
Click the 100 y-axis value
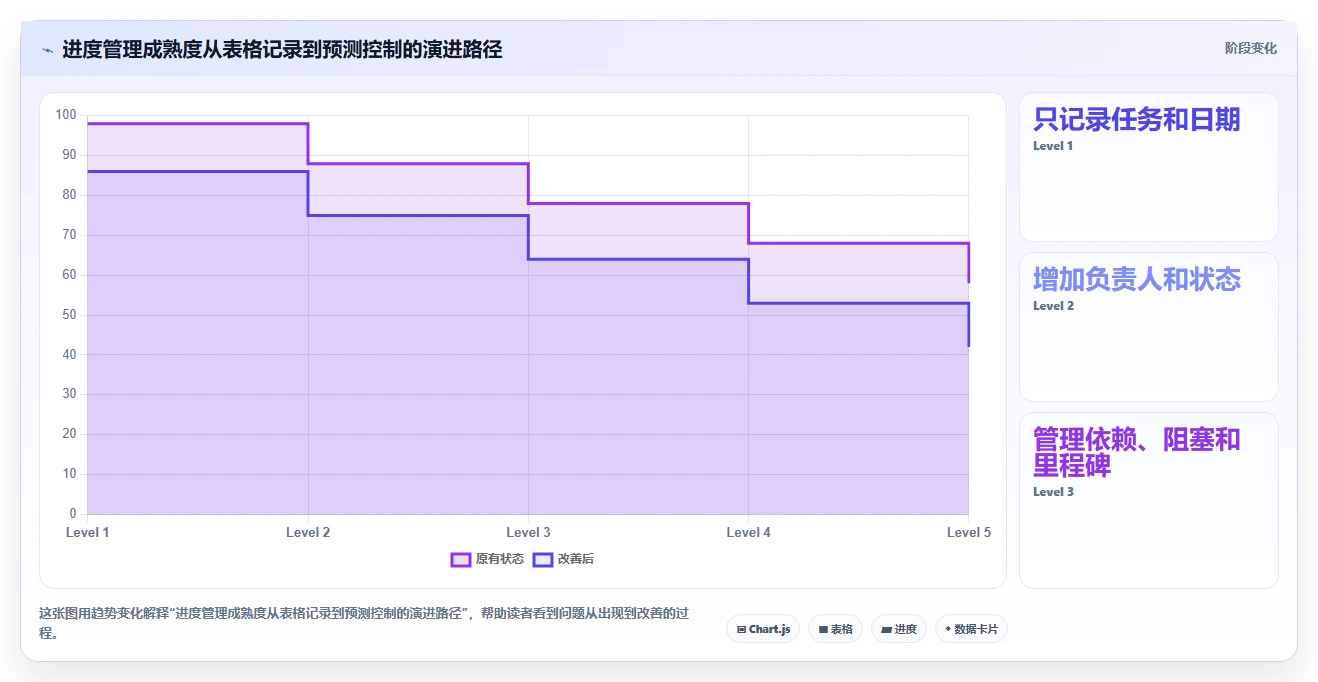66,115
